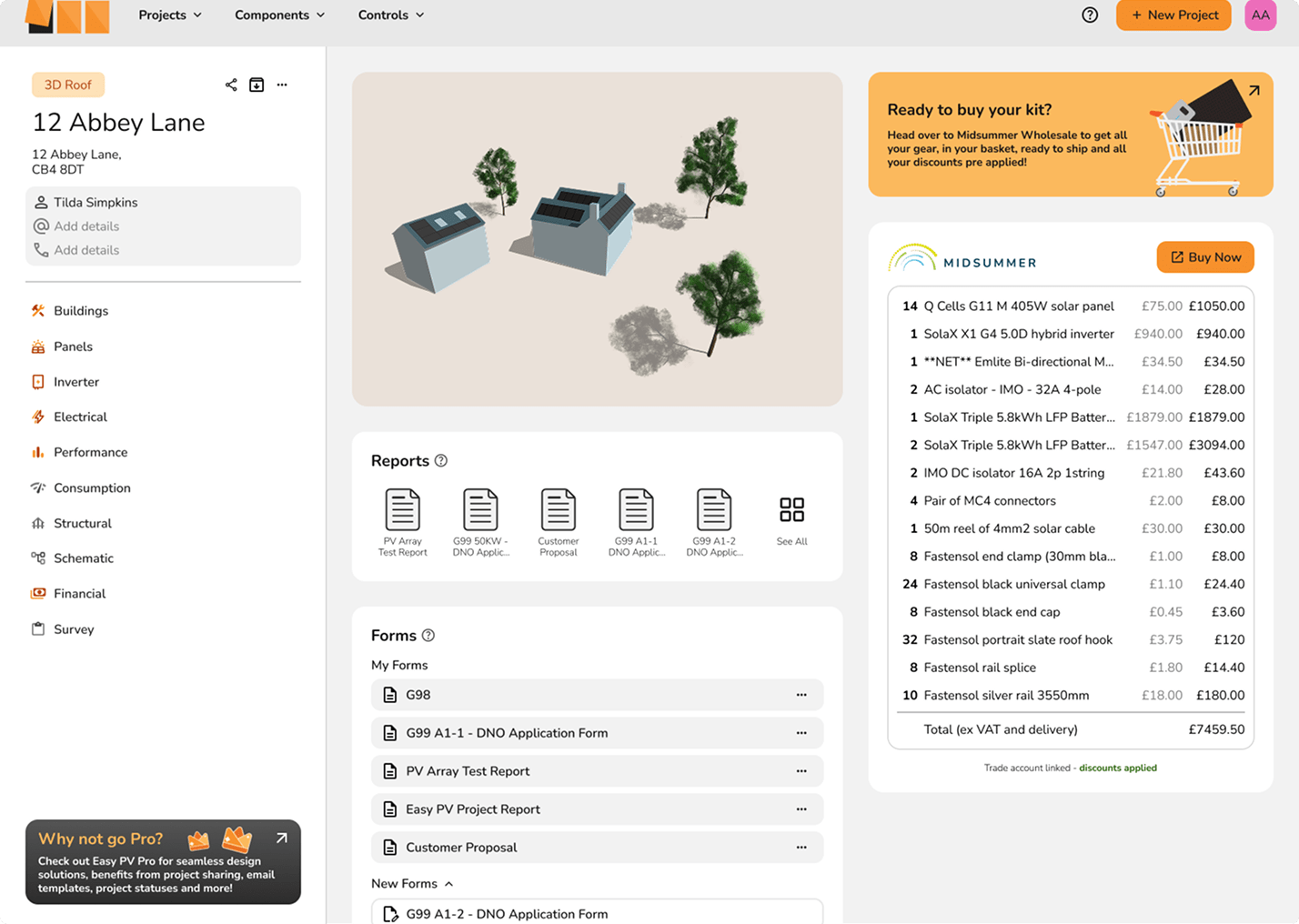Click AC isolator - IMO - 32A 4-pole row
Screen dimensions: 1299x924
click(1072, 389)
